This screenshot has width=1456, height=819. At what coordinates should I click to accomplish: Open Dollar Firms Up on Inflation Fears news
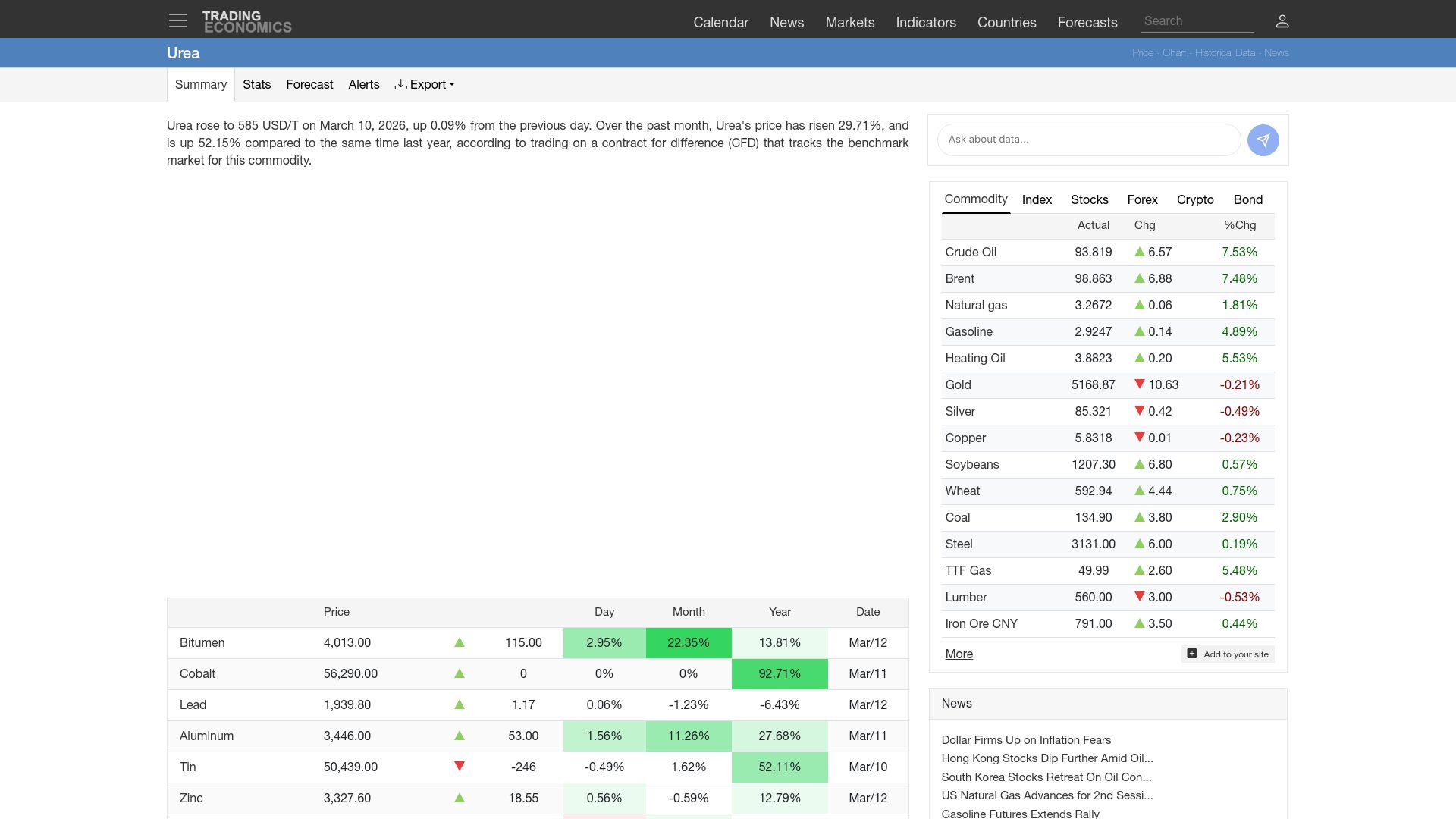click(x=1026, y=739)
